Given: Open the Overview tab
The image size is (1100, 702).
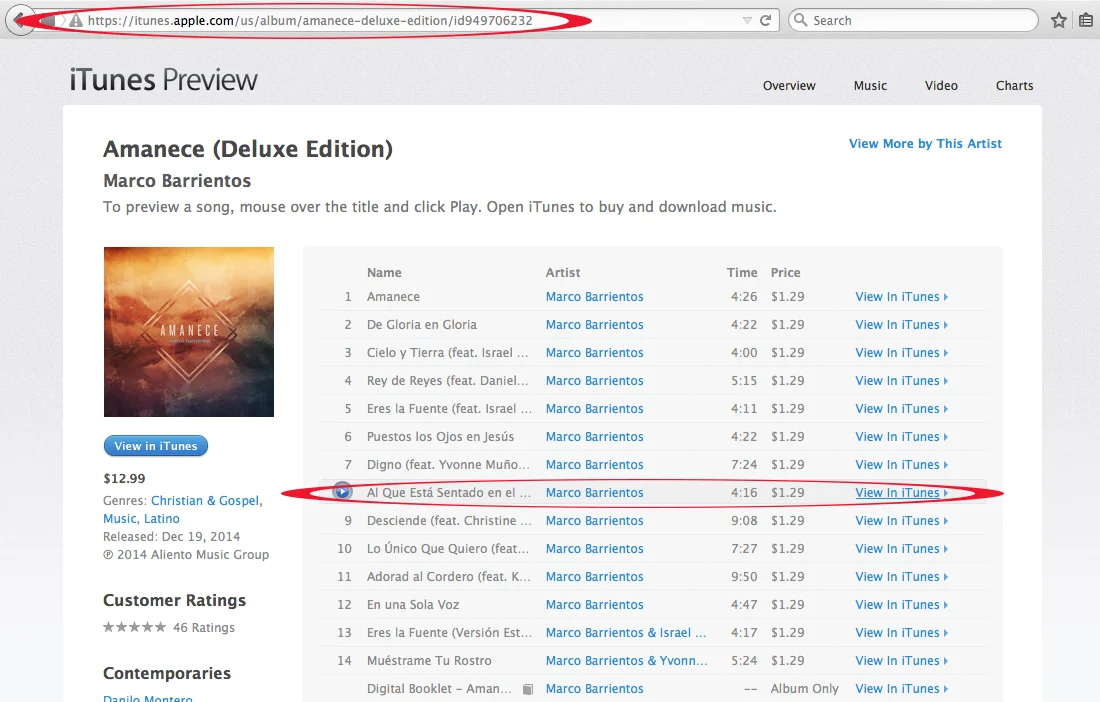Looking at the screenshot, I should (x=789, y=86).
